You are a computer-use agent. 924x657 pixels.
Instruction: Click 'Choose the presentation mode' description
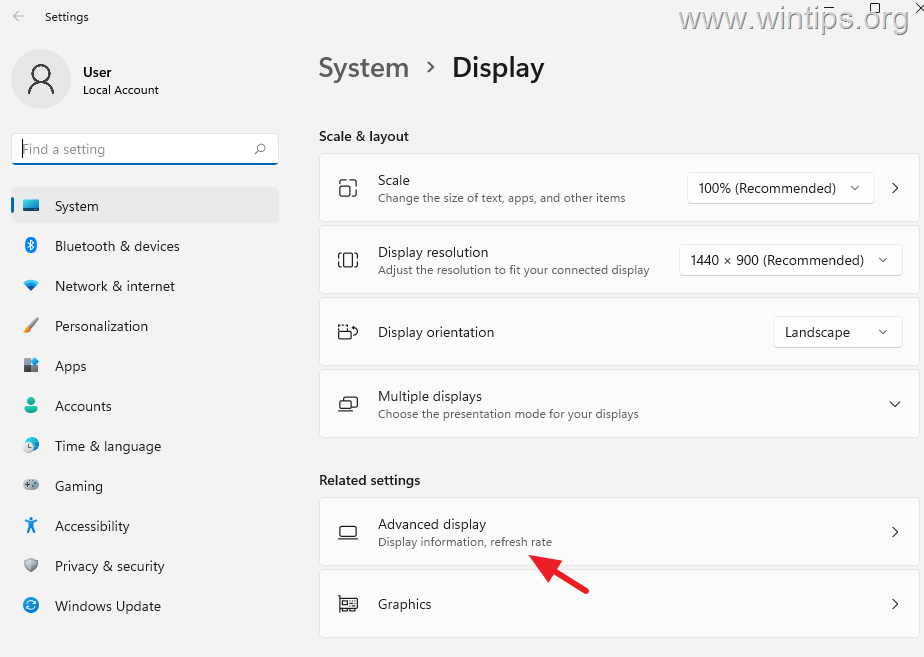(x=508, y=414)
